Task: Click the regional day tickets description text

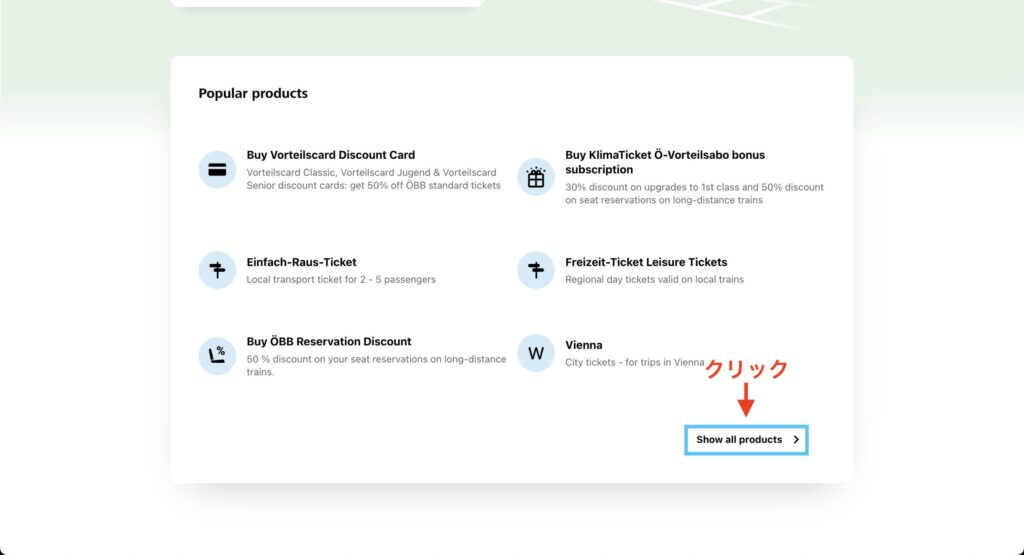Action: pyautogui.click(x=654, y=280)
